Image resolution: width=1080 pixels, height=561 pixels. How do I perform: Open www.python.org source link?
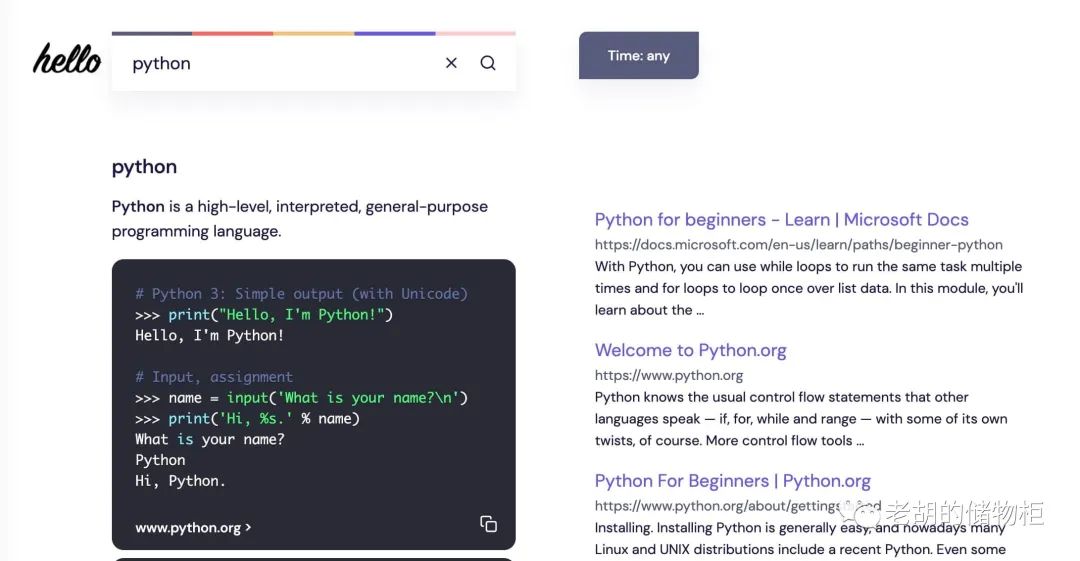click(193, 528)
